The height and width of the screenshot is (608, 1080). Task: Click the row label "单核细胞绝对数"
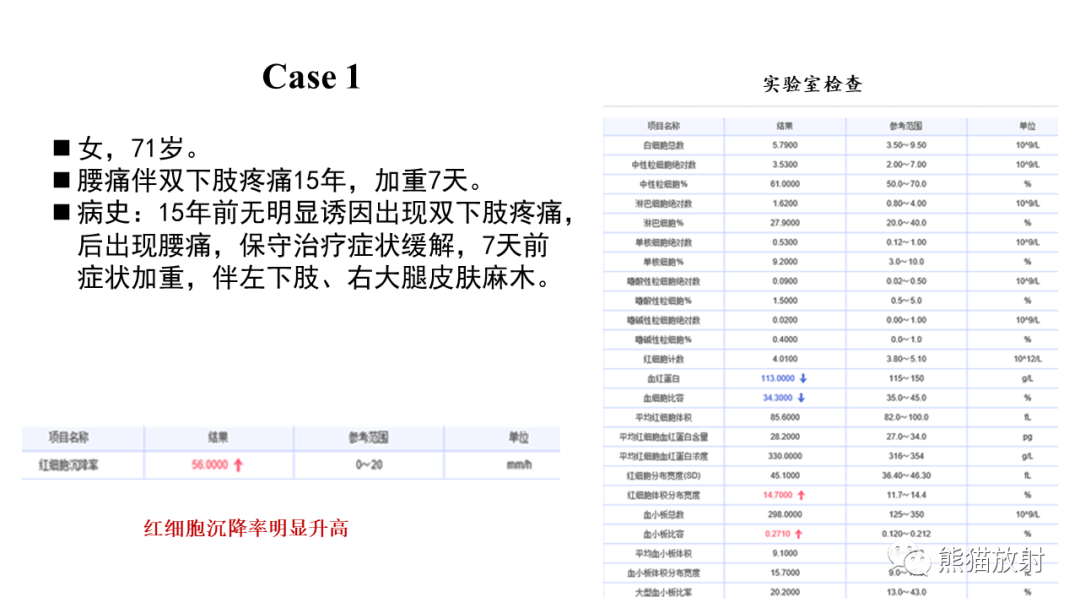pos(663,242)
